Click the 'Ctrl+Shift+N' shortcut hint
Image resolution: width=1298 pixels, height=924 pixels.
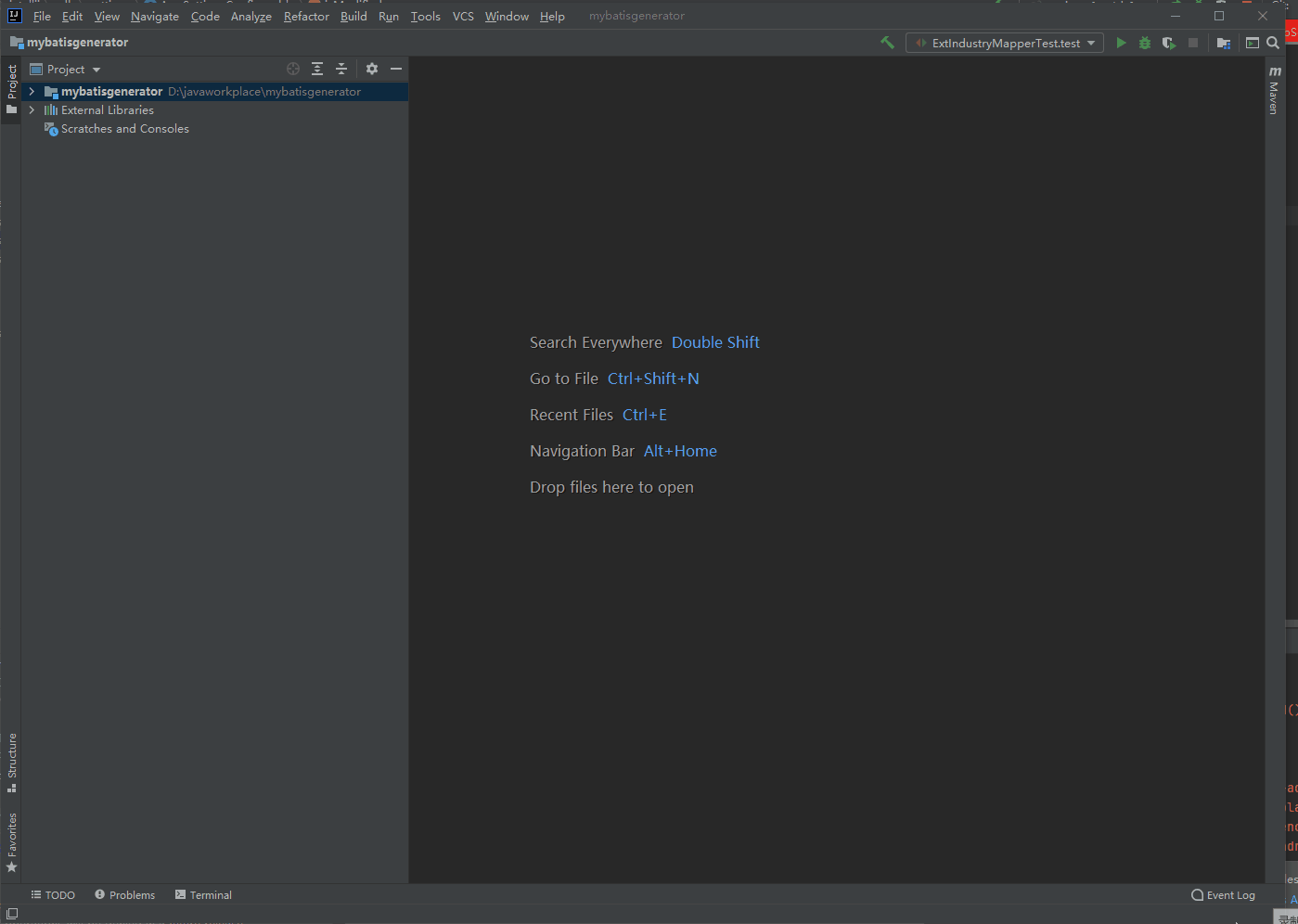coord(653,379)
